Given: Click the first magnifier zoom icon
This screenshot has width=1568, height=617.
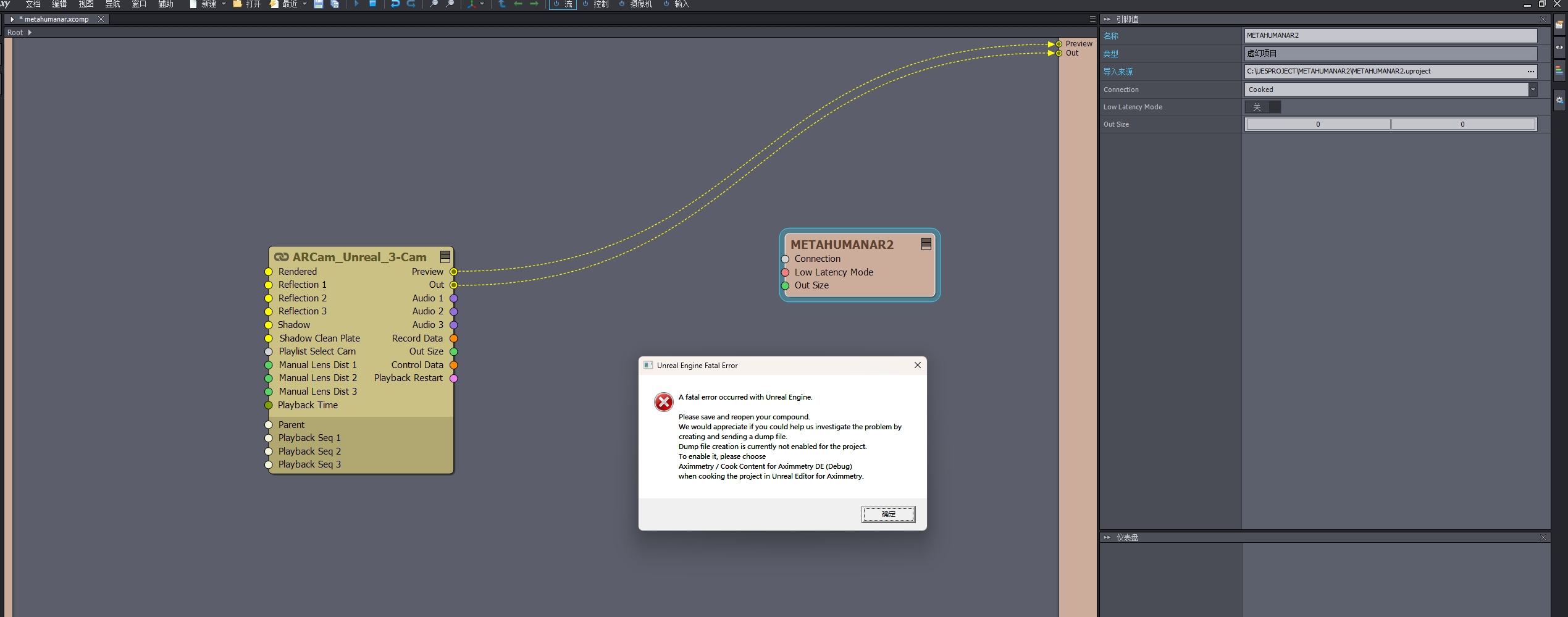Looking at the screenshot, I should point(434,4).
